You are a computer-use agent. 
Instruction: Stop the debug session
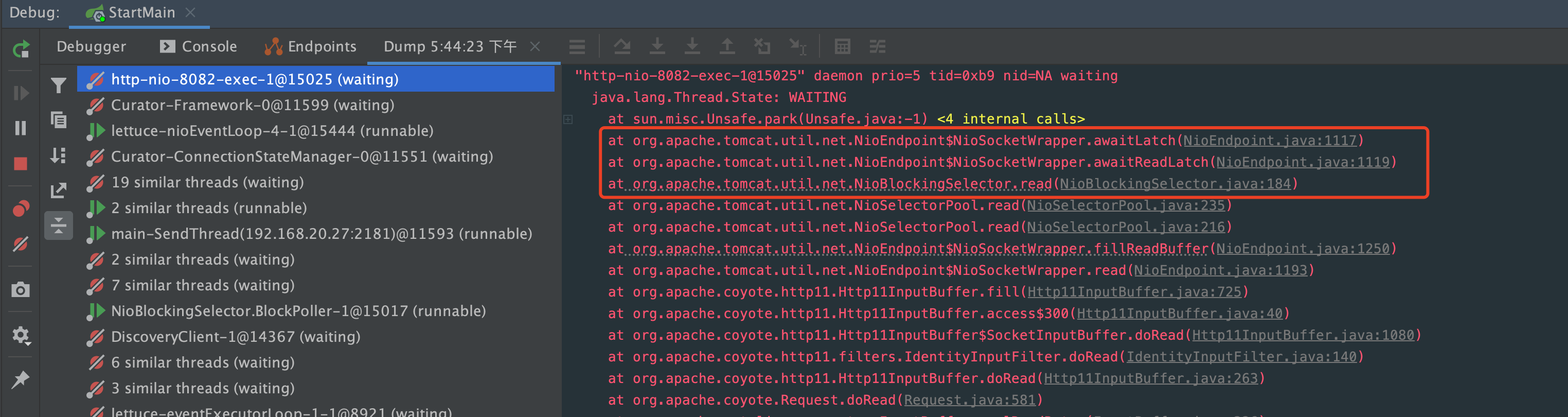click(21, 164)
